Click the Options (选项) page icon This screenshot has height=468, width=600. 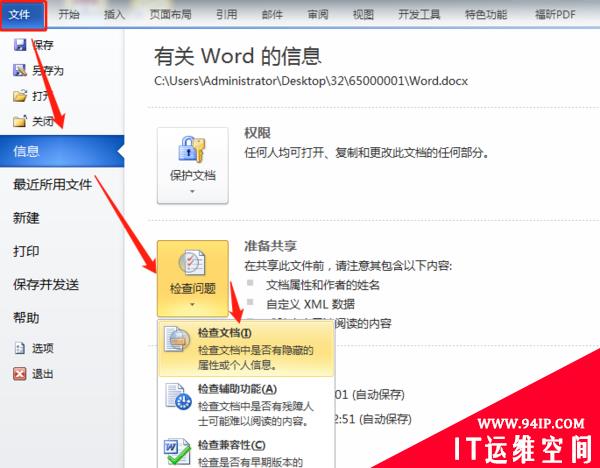coord(20,348)
